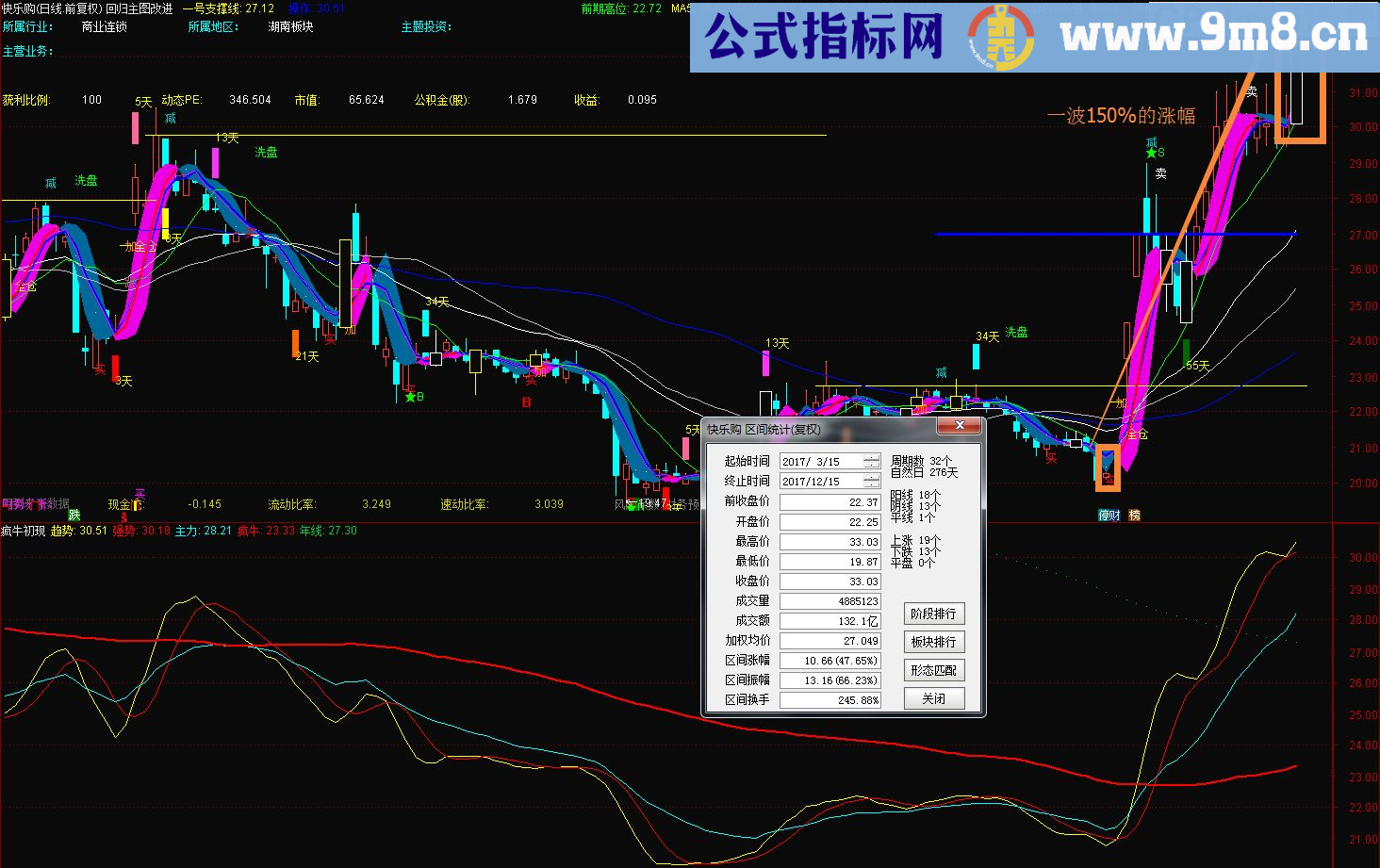Click the 成交量 field showing 4885123
Image resolution: width=1380 pixels, height=868 pixels.
point(830,601)
